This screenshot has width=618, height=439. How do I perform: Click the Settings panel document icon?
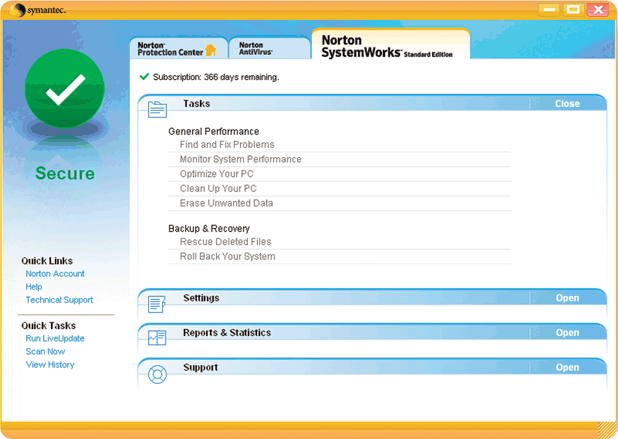pyautogui.click(x=156, y=304)
